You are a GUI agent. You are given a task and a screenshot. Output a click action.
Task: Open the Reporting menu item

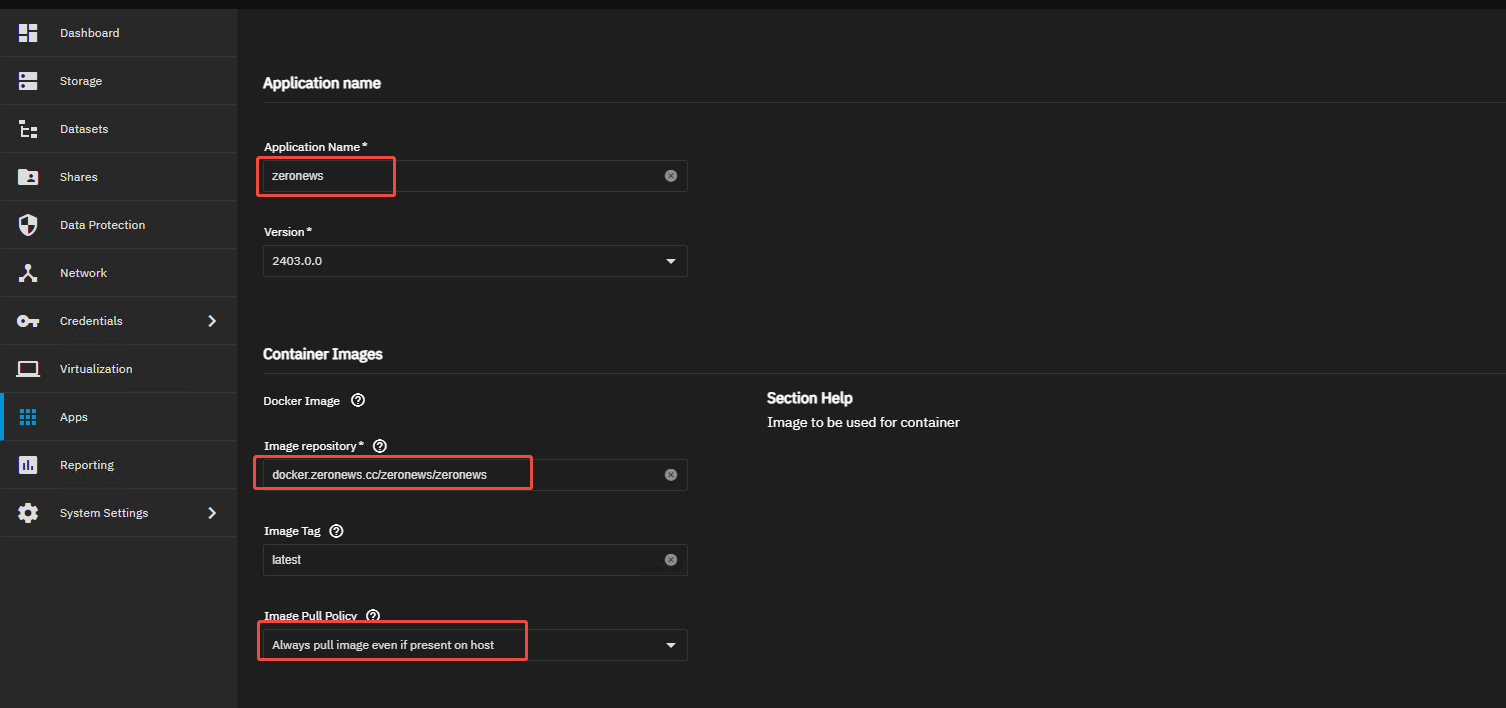[x=118, y=465]
